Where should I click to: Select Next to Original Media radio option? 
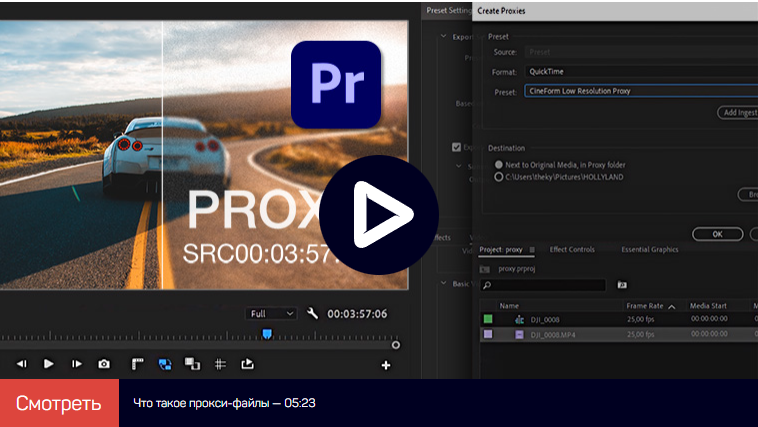click(x=499, y=164)
